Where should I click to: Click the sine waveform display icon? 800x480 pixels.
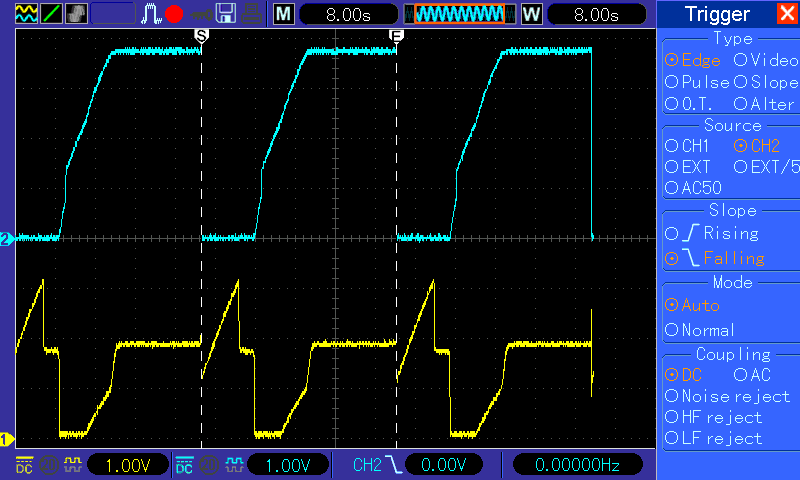click(26, 14)
